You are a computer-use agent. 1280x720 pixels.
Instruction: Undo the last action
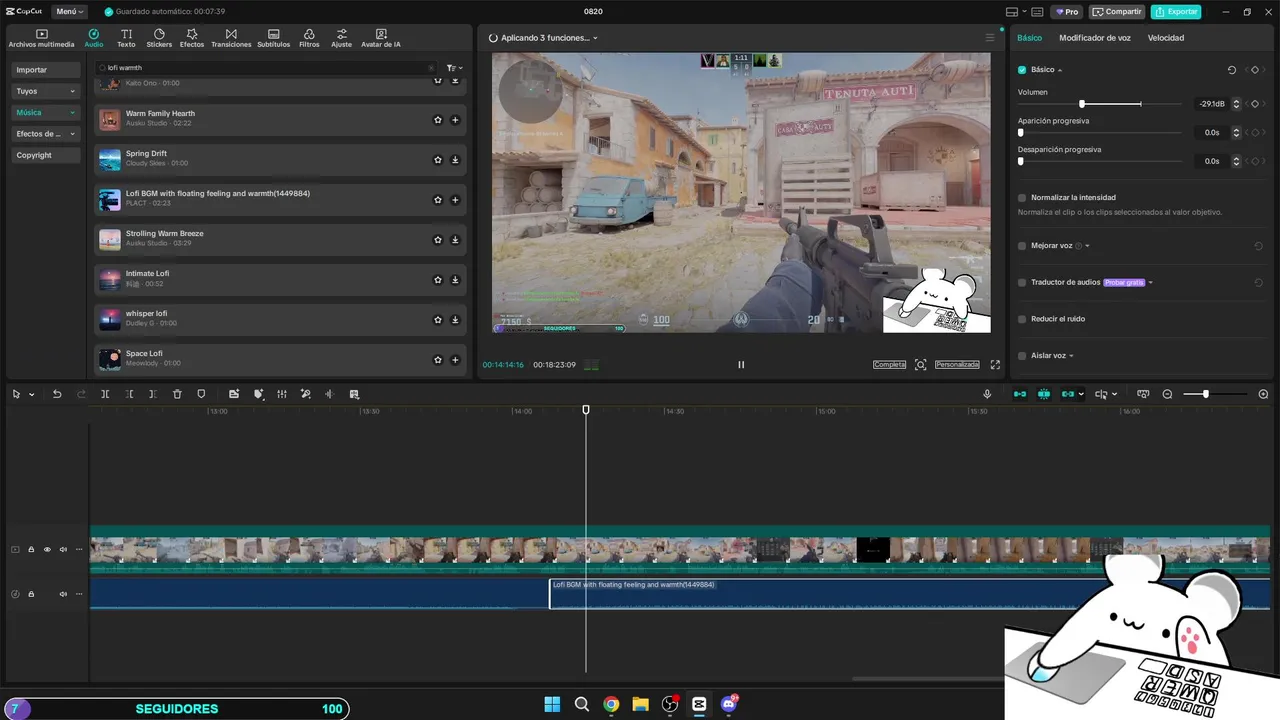(x=57, y=394)
